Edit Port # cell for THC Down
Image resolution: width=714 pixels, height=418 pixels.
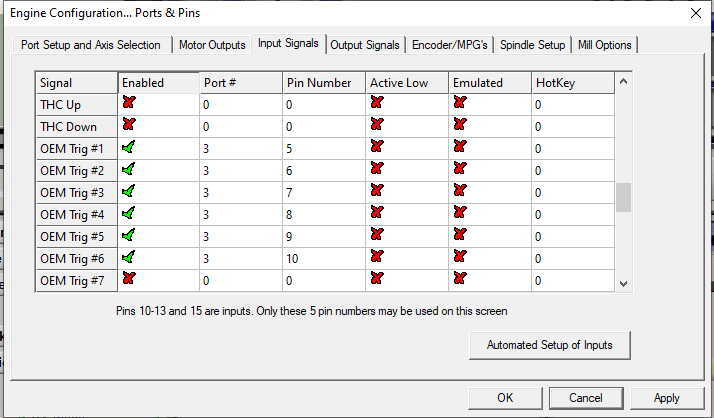241,127
